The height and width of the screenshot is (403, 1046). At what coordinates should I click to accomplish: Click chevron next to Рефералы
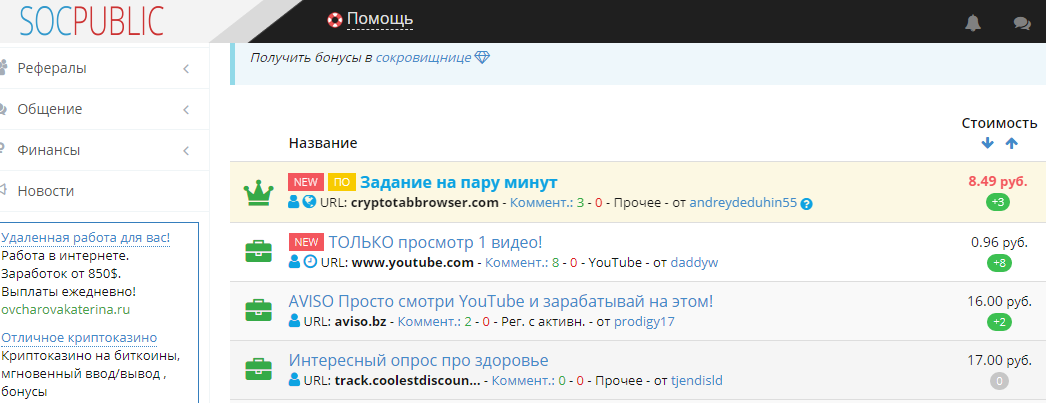pyautogui.click(x=186, y=69)
